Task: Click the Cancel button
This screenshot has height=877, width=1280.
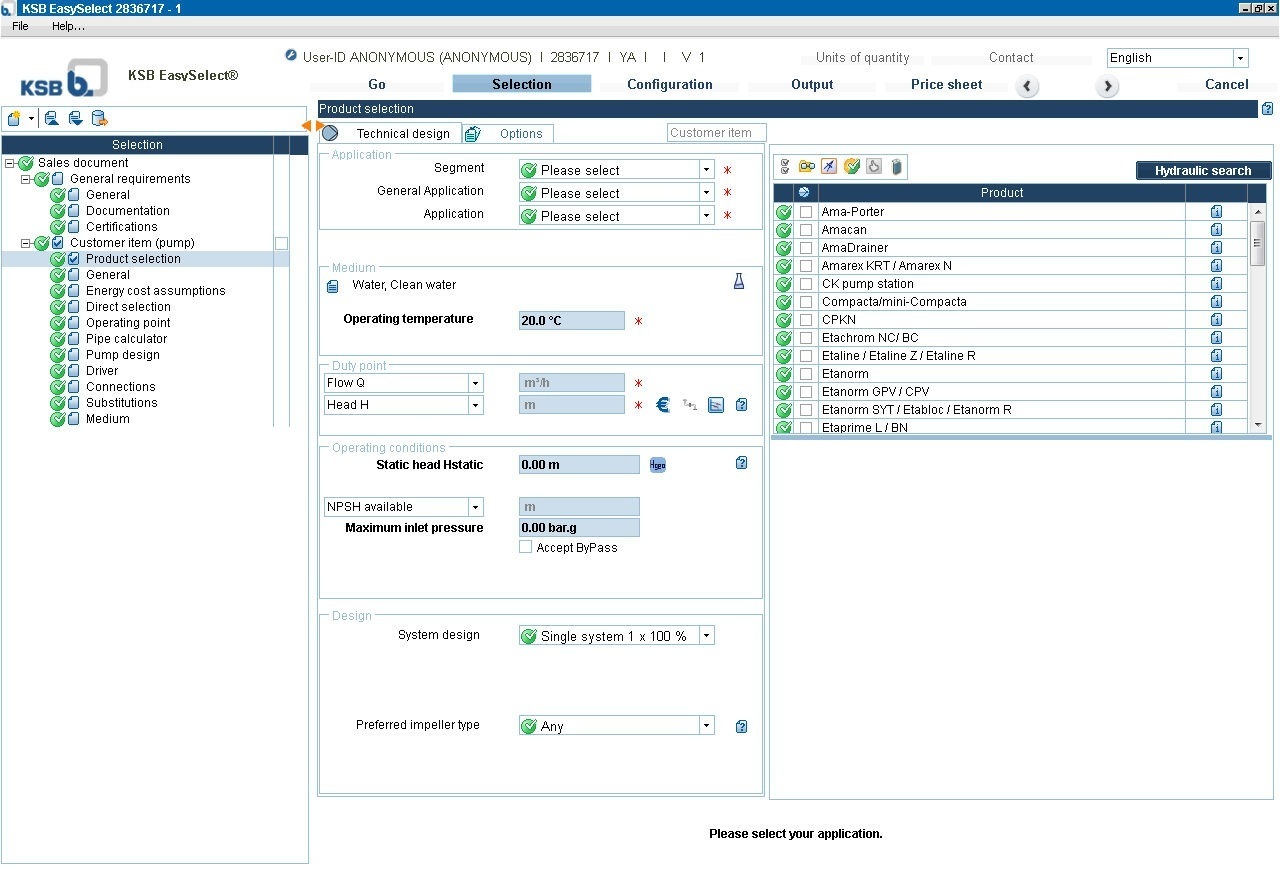Action: (x=1226, y=84)
